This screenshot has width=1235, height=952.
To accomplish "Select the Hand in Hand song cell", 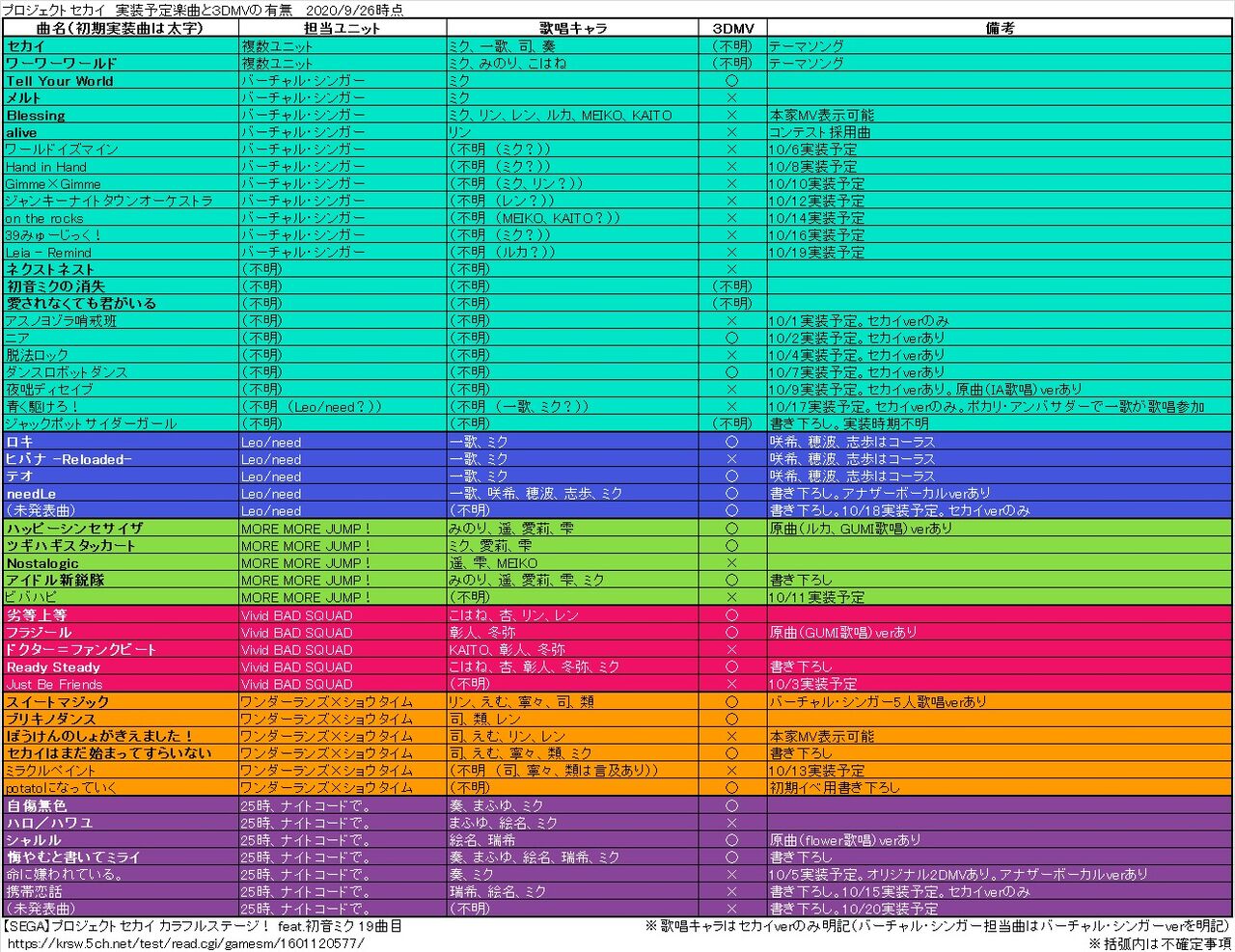I will tap(121, 166).
